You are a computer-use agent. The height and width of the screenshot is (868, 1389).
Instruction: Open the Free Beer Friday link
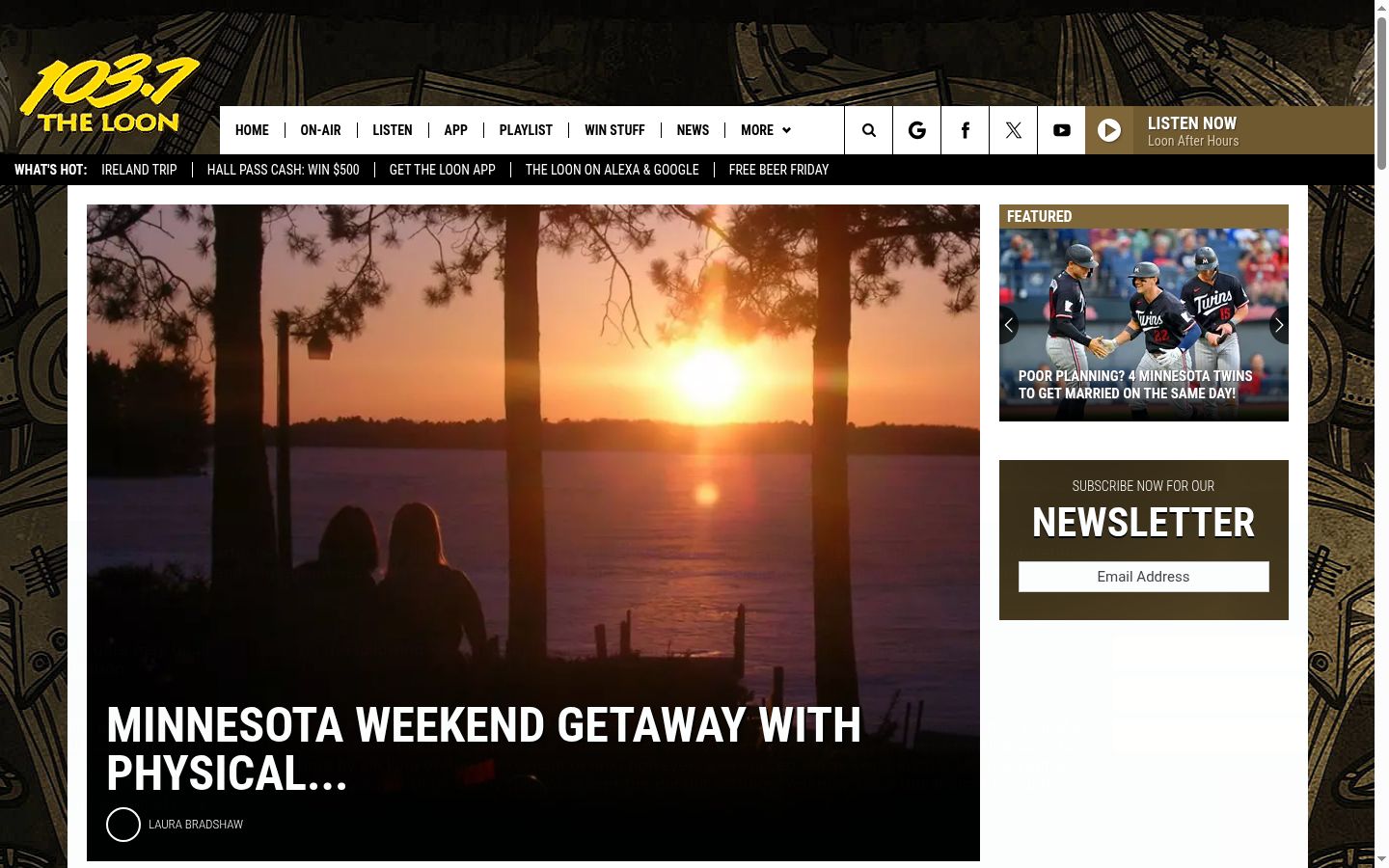click(778, 170)
